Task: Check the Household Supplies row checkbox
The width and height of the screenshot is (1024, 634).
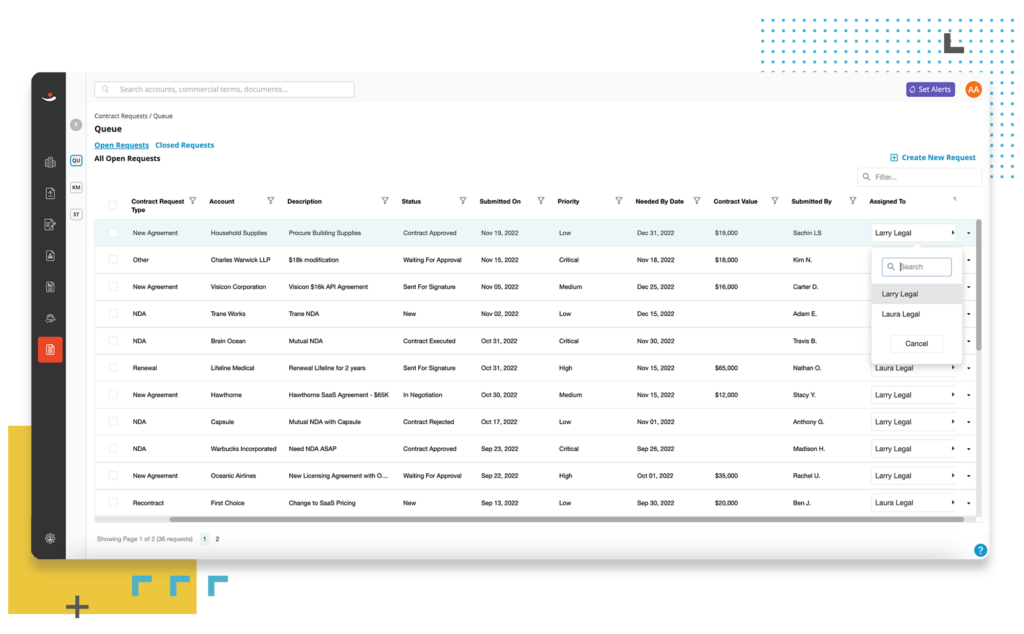Action: pyautogui.click(x=113, y=232)
